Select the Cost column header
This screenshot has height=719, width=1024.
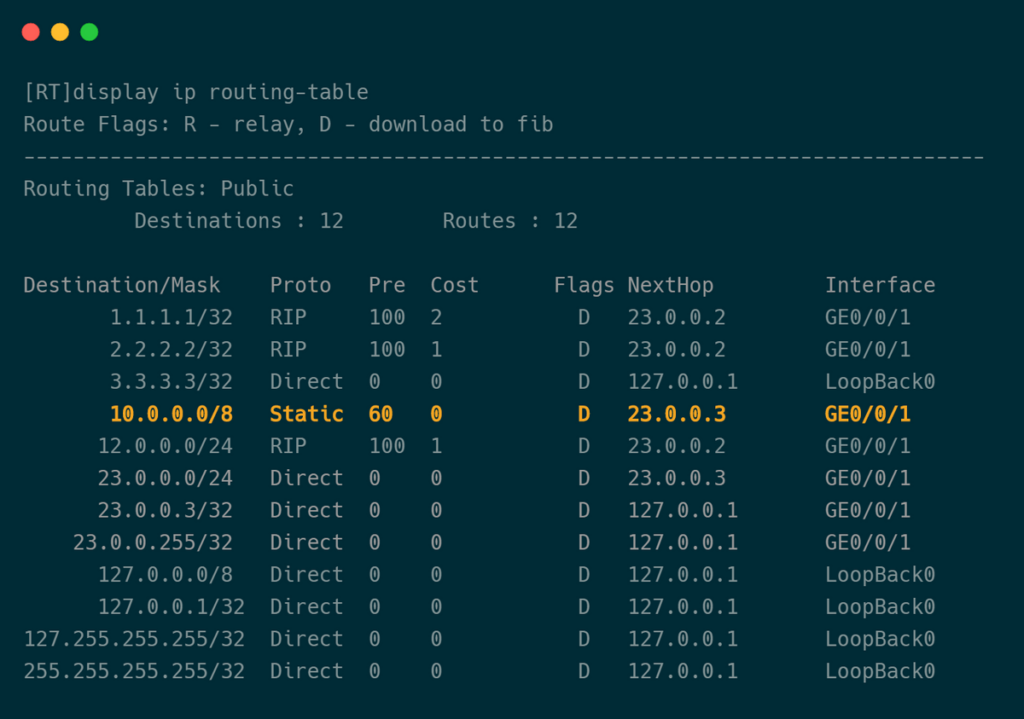454,285
